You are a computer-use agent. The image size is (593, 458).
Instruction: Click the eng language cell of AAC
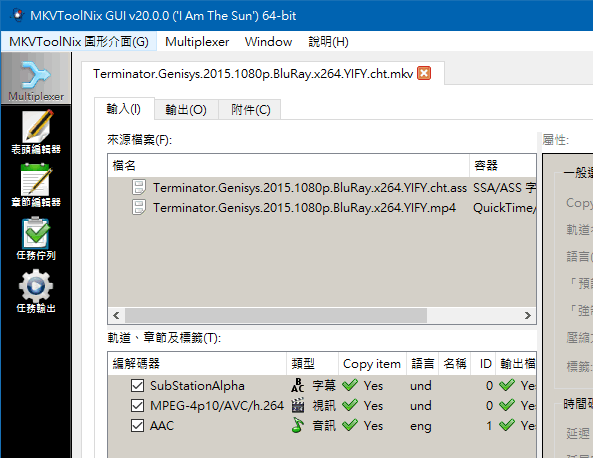(x=421, y=426)
